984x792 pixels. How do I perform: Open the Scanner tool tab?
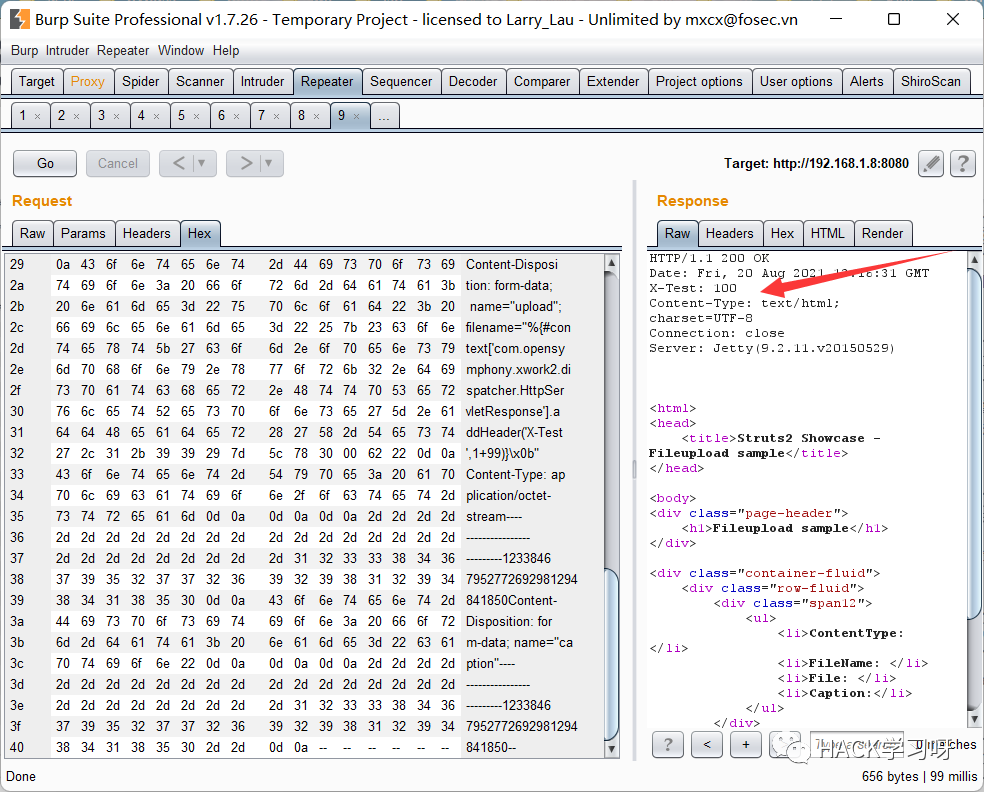pos(200,82)
